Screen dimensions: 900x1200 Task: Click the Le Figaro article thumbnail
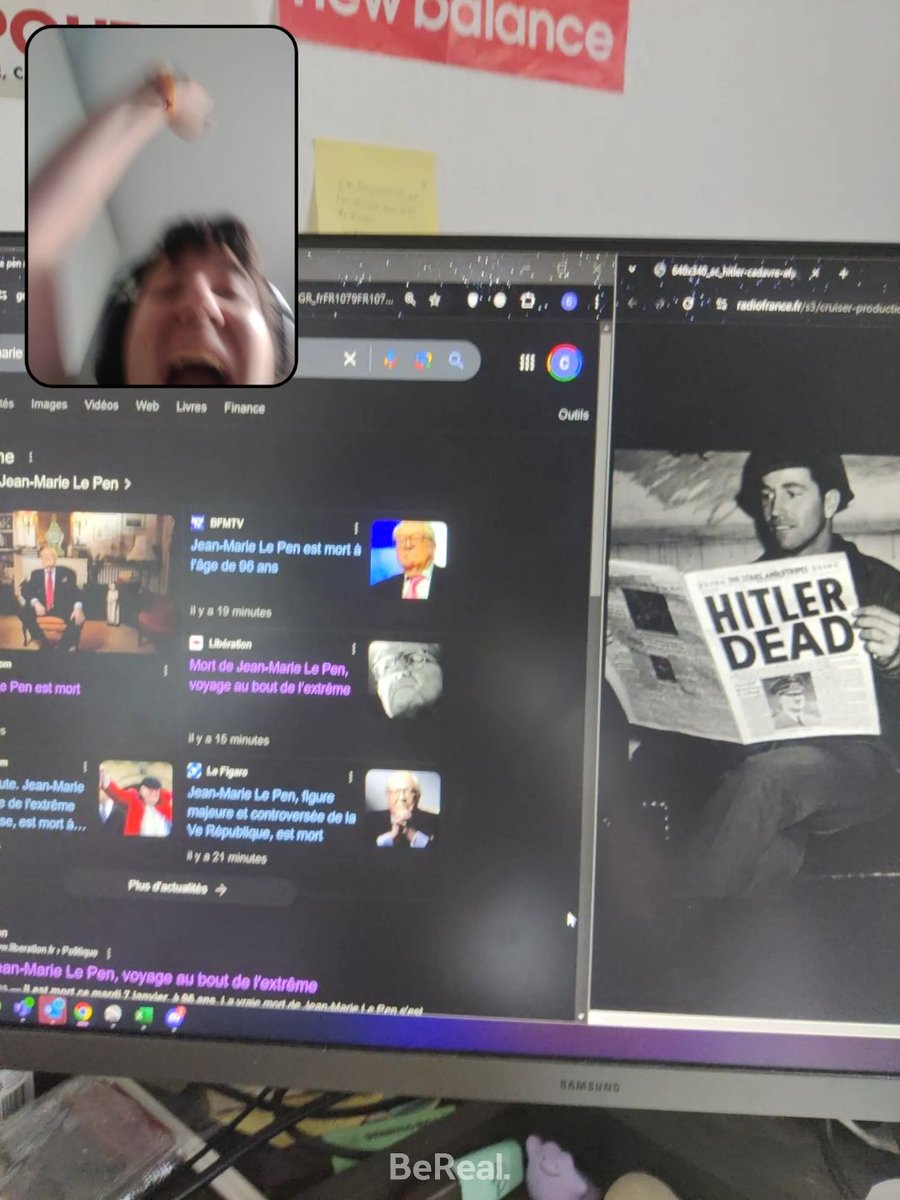[402, 808]
